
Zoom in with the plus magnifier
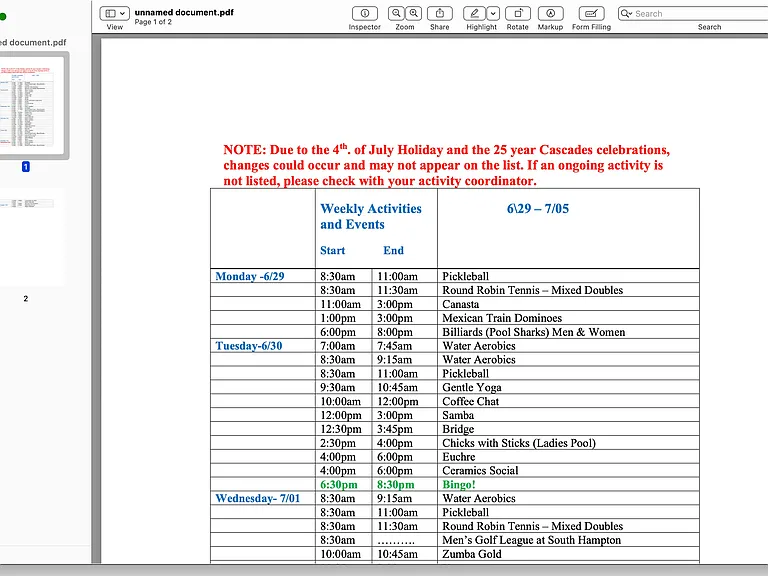414,13
